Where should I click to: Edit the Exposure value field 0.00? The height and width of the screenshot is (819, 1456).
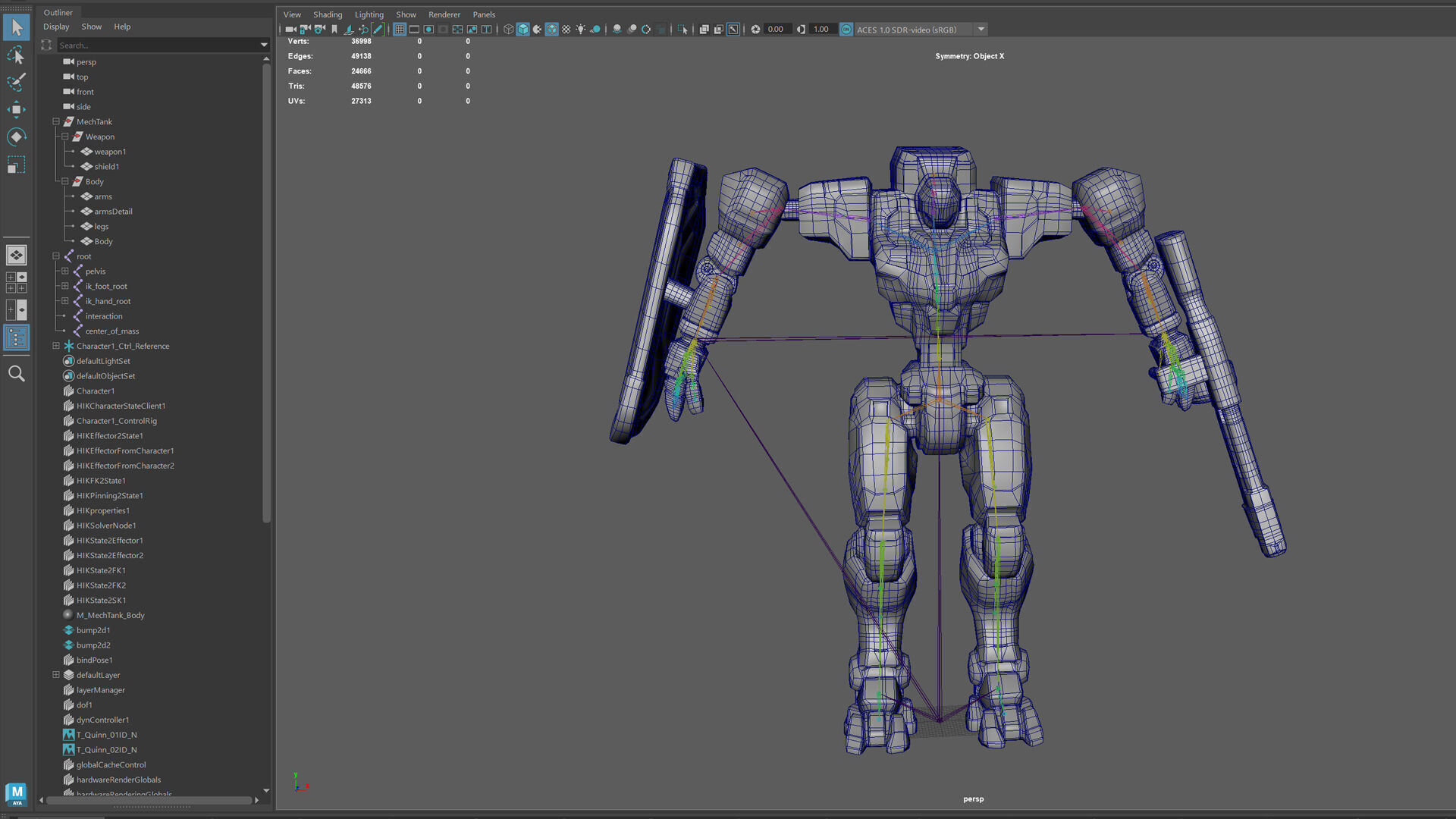777,30
